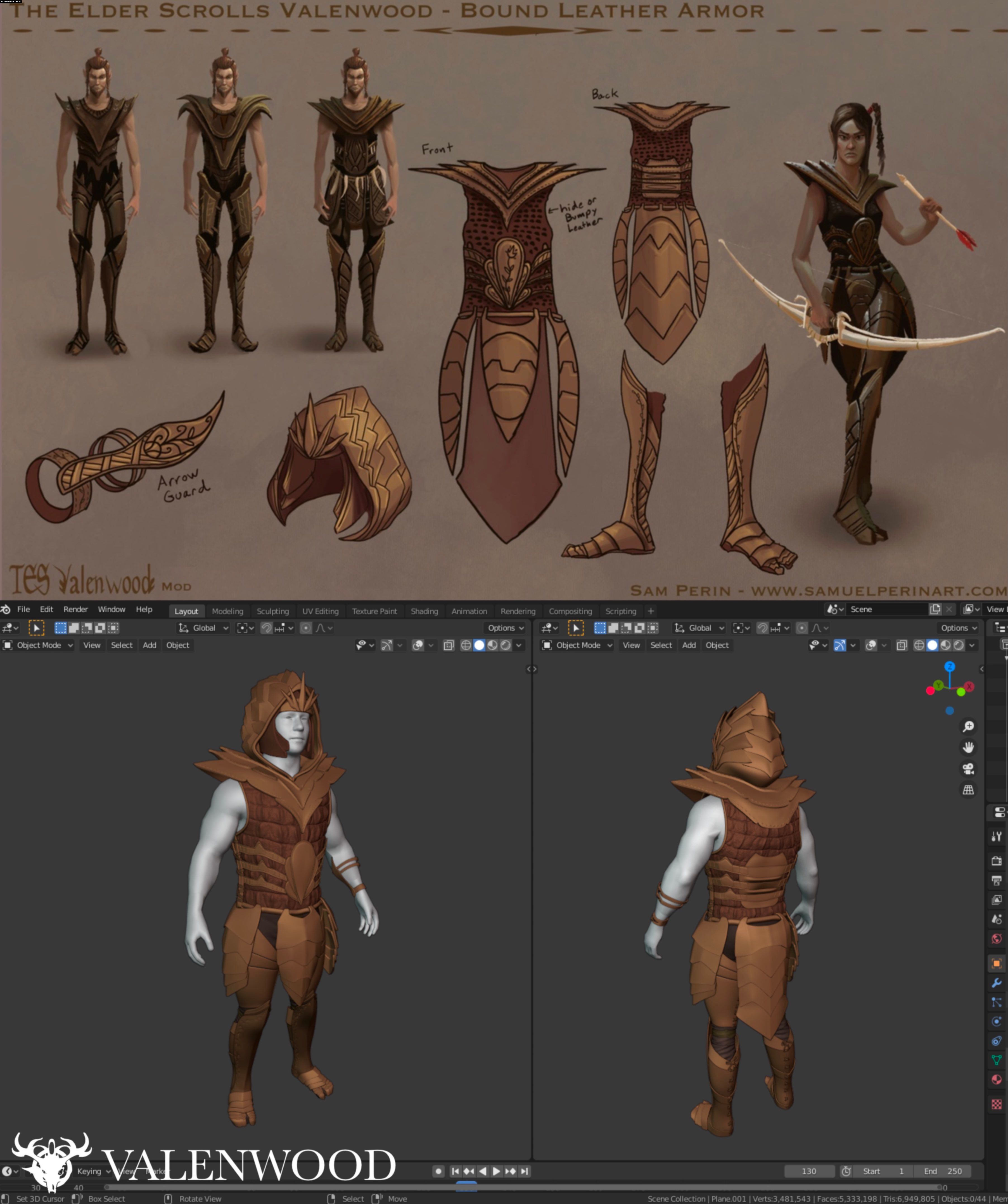Expand Options dropdown in left viewport
The height and width of the screenshot is (1204, 1008).
(x=506, y=628)
